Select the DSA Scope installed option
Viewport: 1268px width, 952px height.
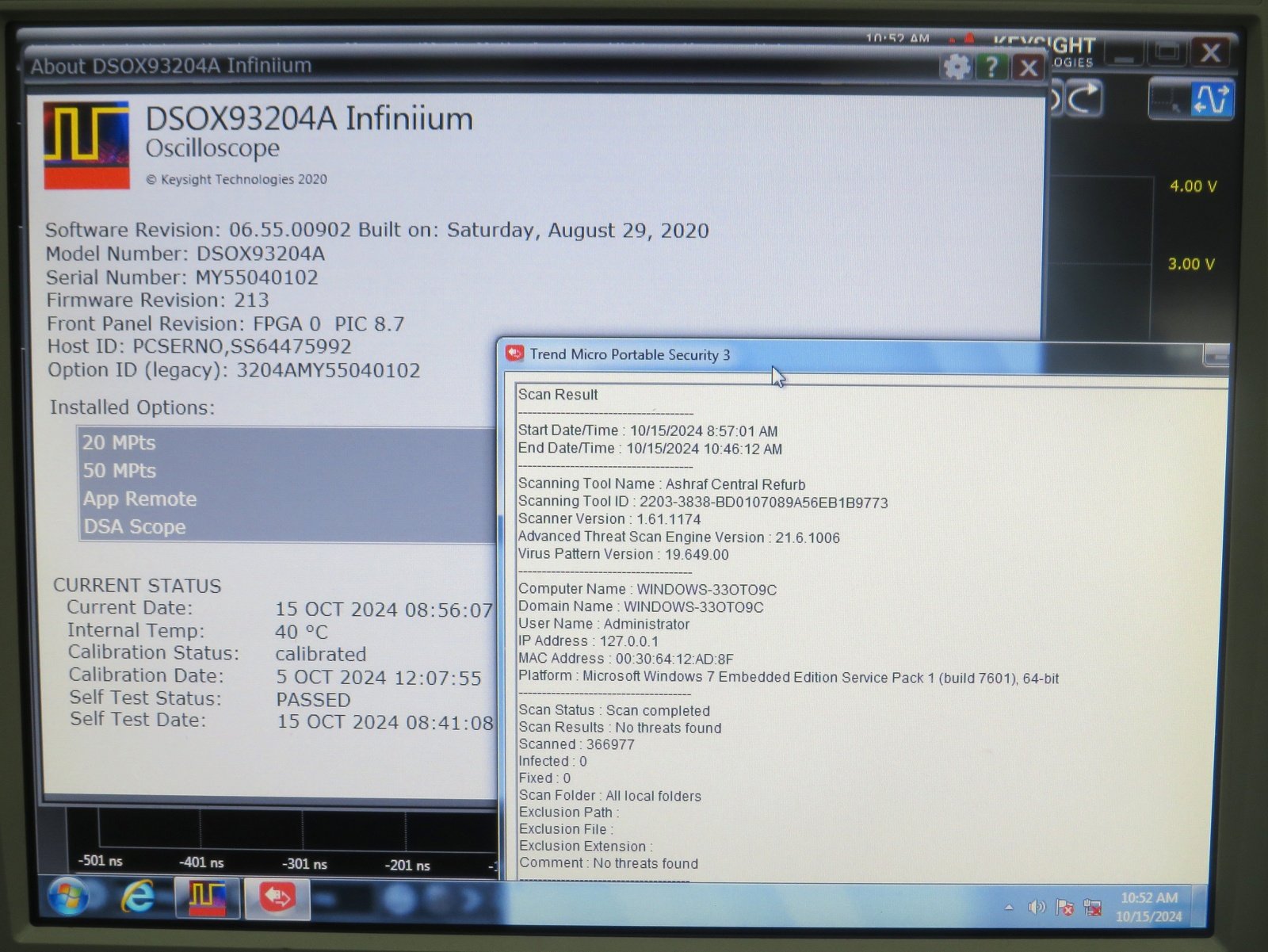pyautogui.click(x=287, y=526)
